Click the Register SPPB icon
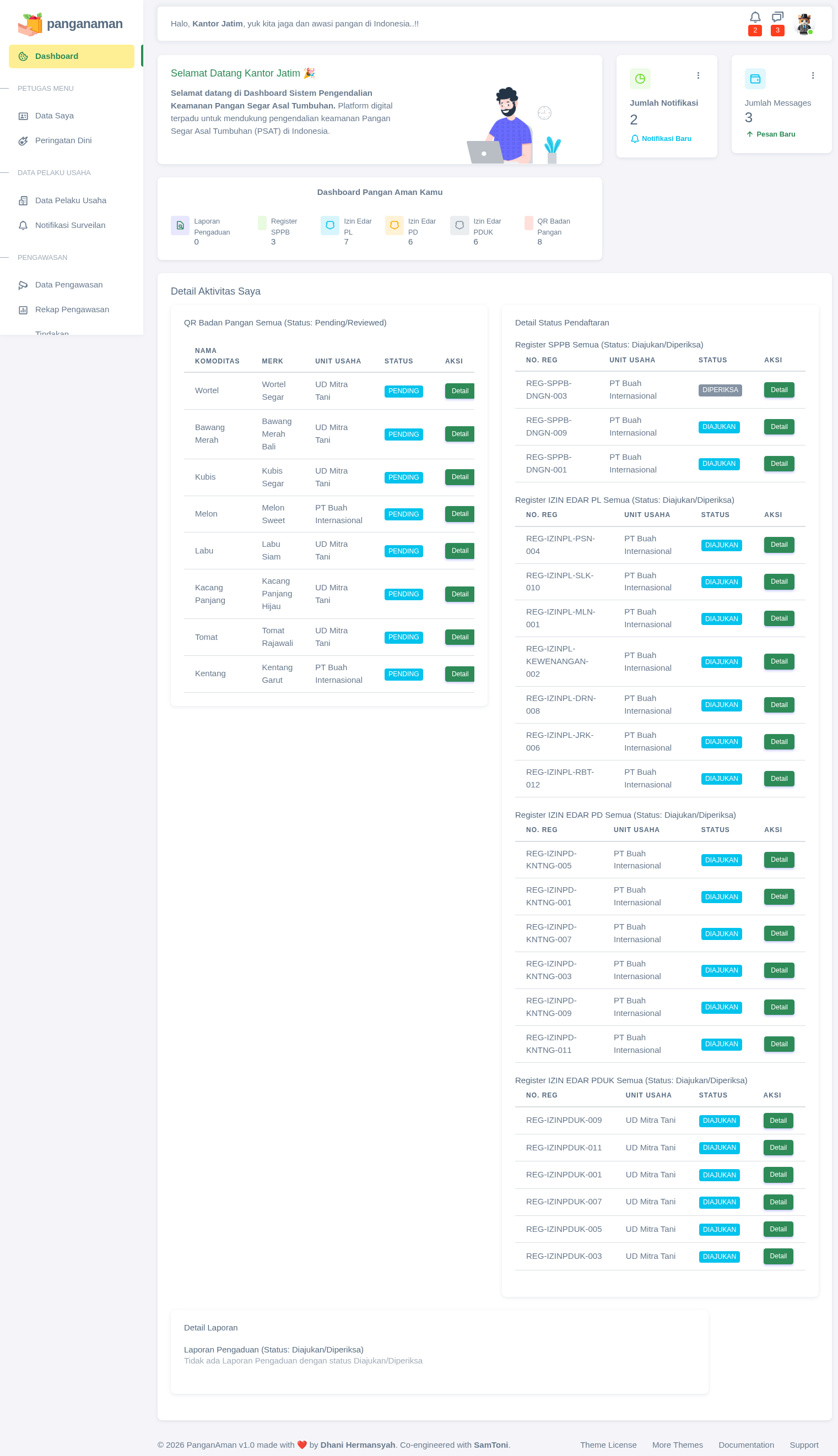The width and height of the screenshot is (838, 1456). point(262,223)
